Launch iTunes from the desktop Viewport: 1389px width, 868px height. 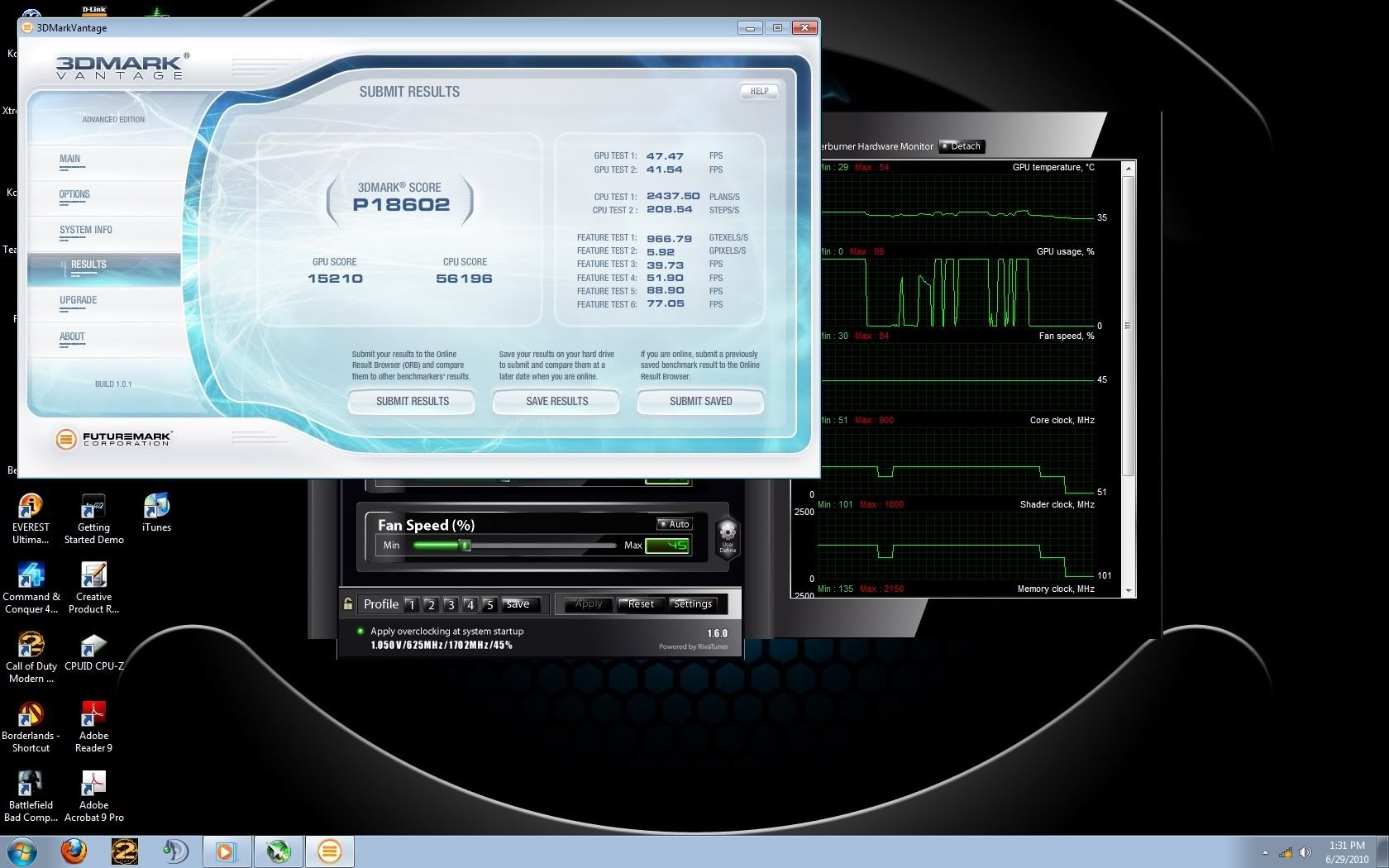(156, 513)
